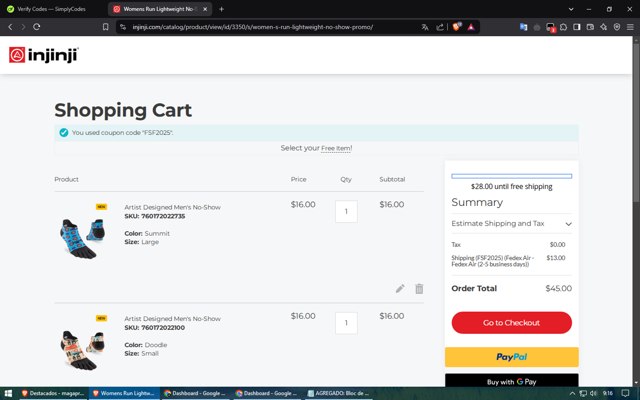
Task: Click the Free Item link
Action: click(x=336, y=148)
